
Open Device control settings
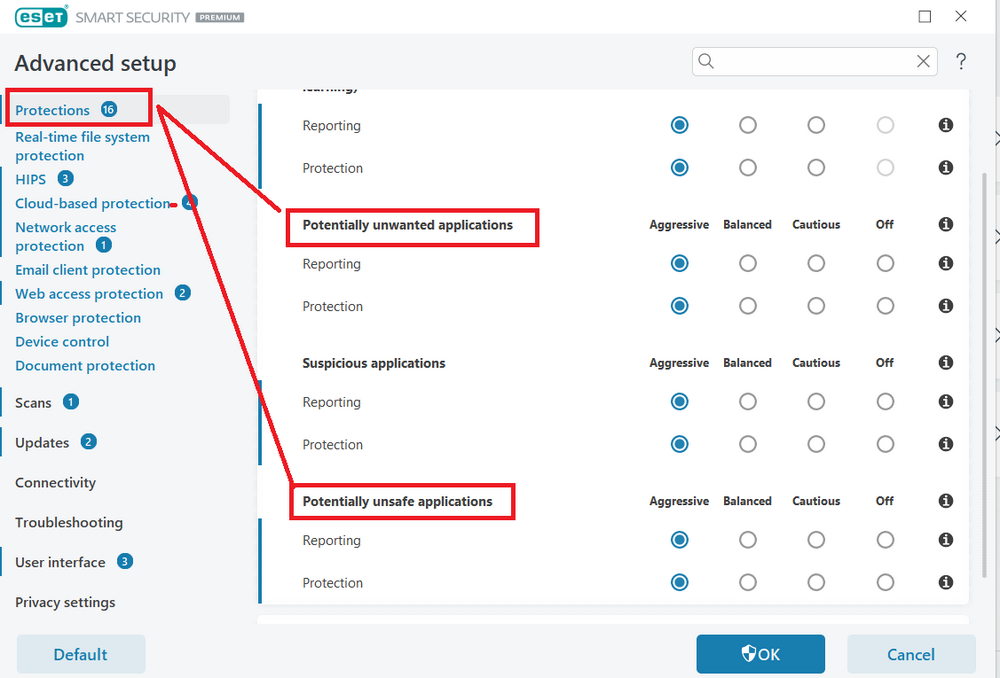[x=62, y=342]
